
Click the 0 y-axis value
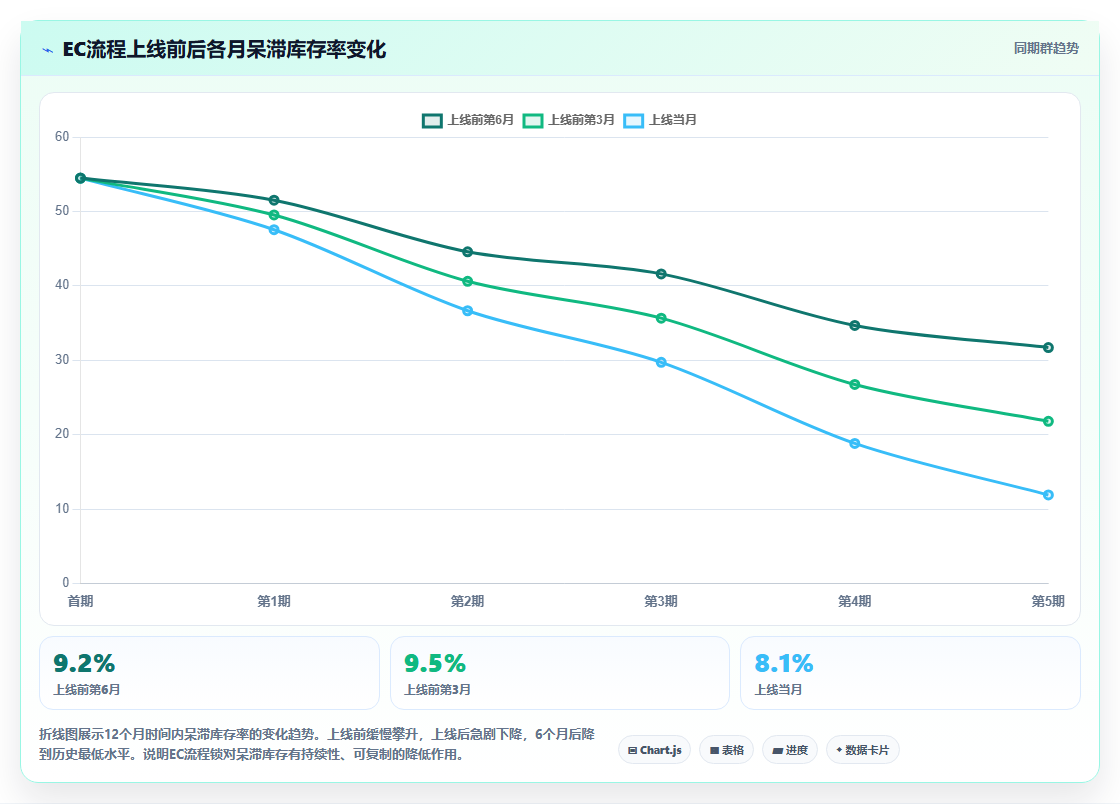[x=66, y=583]
